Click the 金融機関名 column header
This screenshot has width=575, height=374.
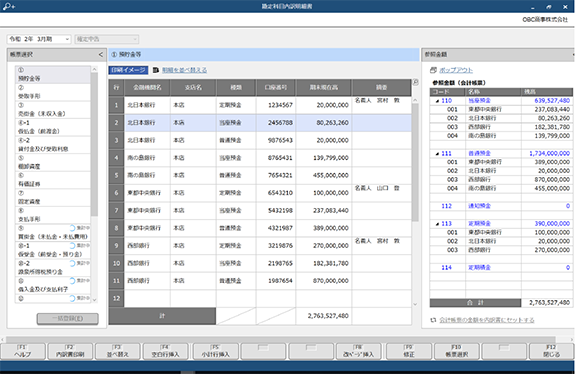[x=147, y=88]
